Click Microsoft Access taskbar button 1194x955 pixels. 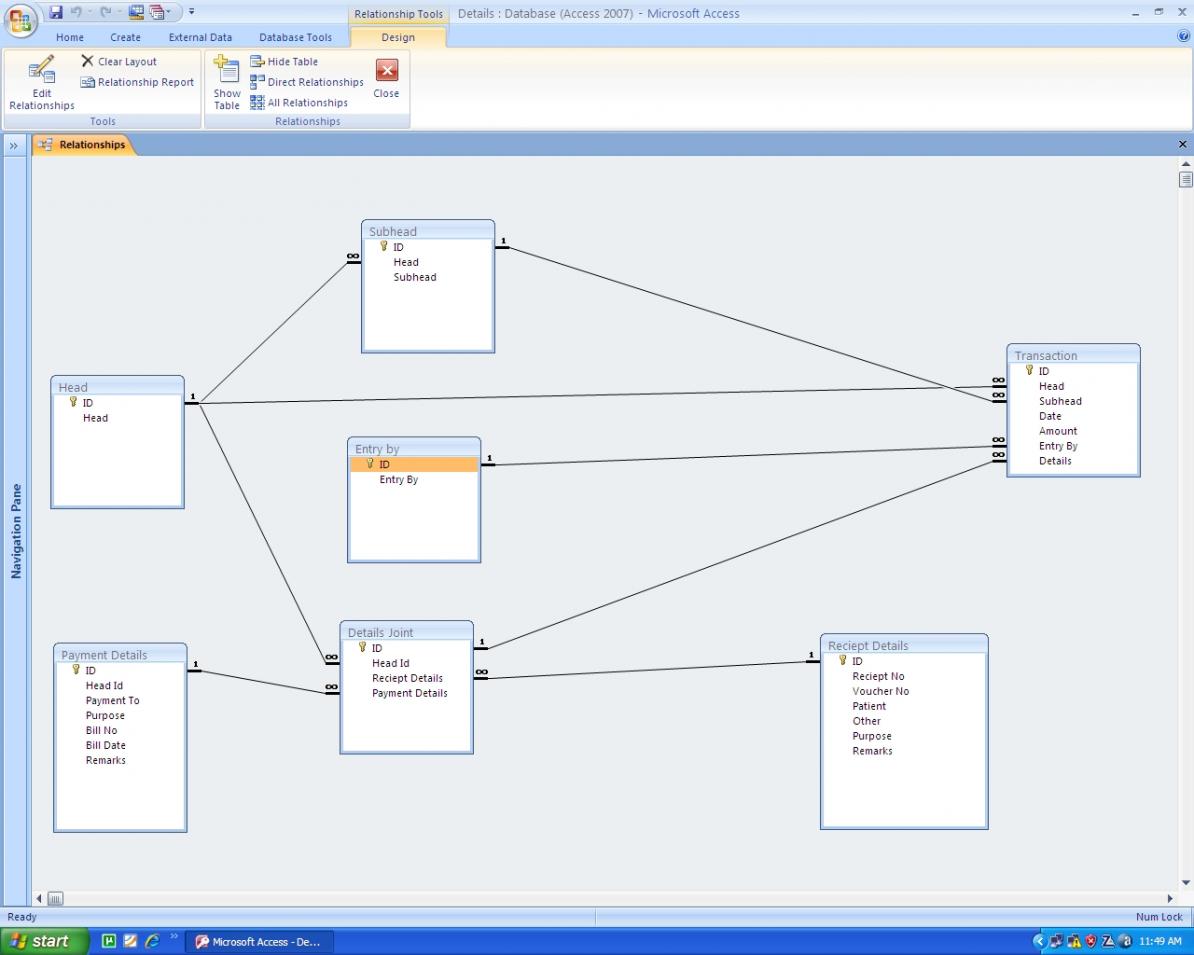(x=260, y=942)
